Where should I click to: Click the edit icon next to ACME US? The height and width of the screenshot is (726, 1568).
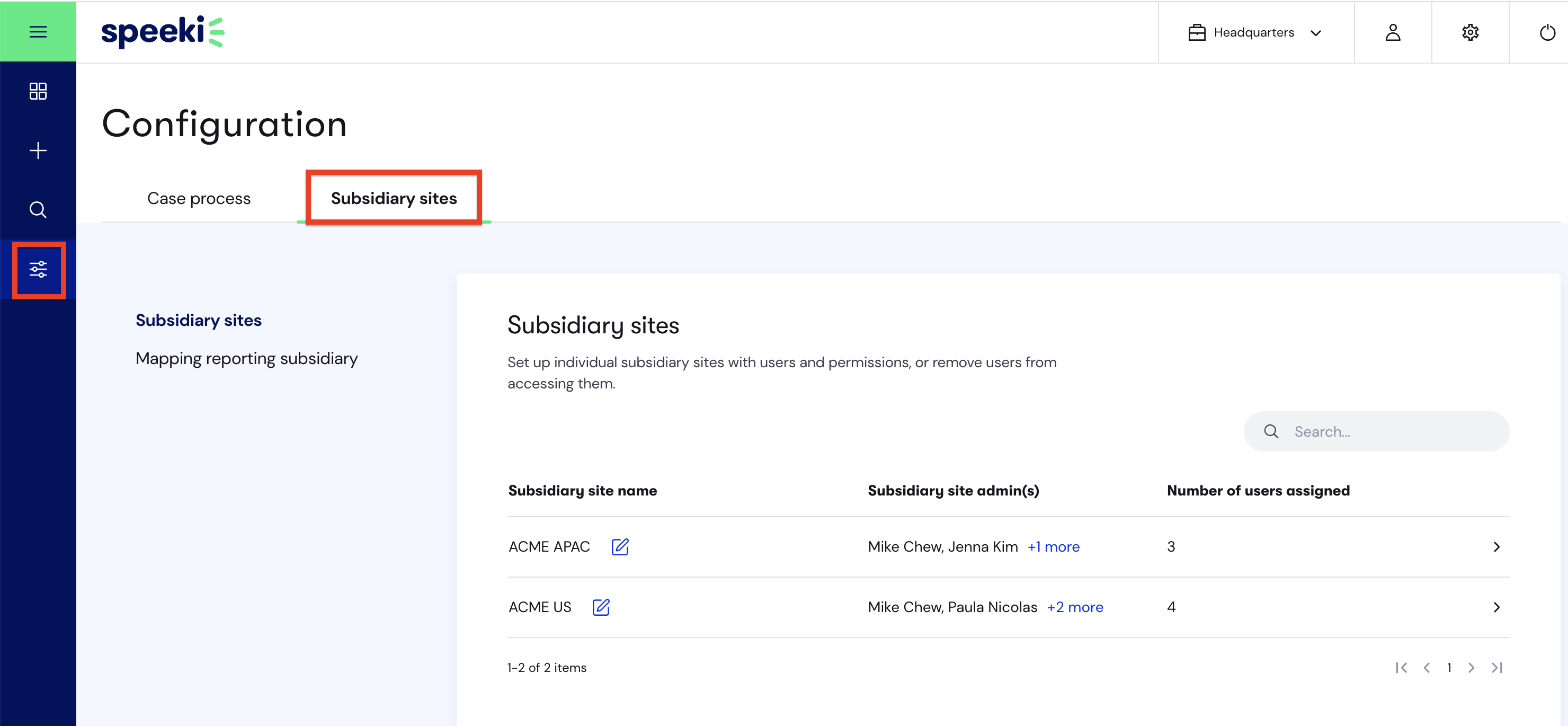(601, 606)
